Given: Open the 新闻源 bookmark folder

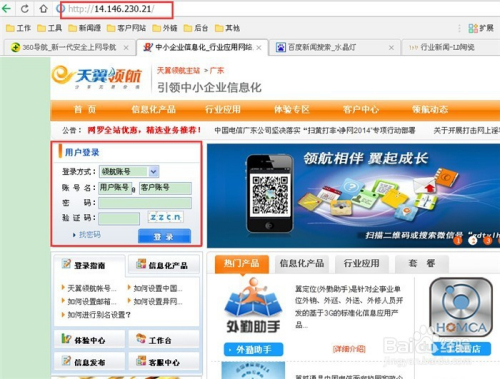Looking at the screenshot, I should click(85, 28).
